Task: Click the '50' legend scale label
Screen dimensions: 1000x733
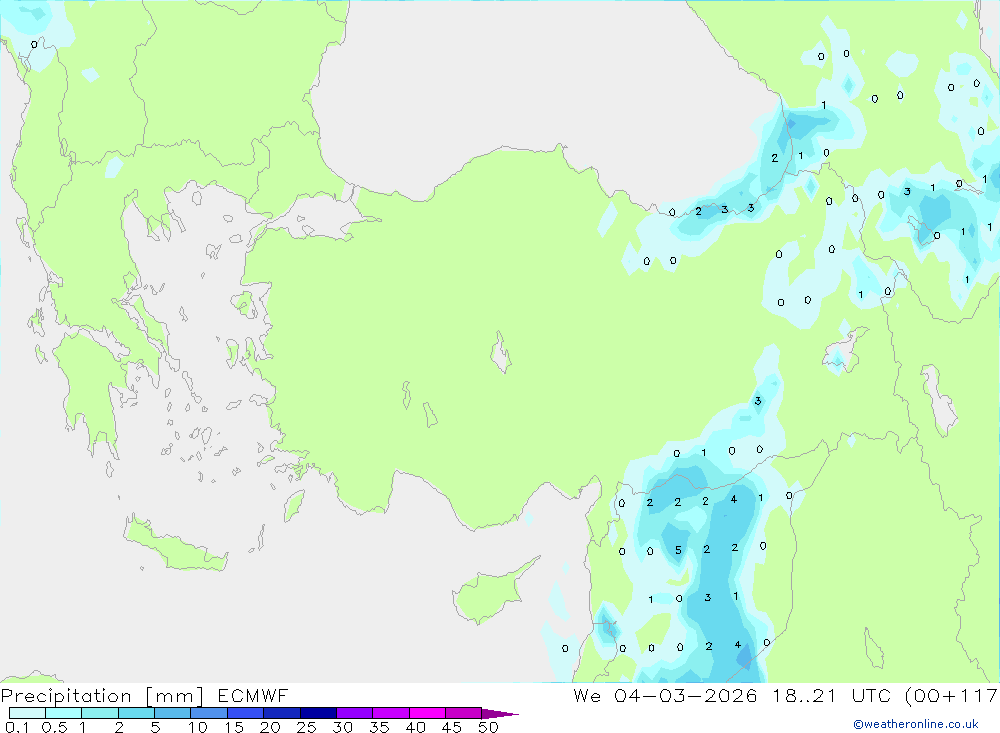Action: [x=488, y=727]
